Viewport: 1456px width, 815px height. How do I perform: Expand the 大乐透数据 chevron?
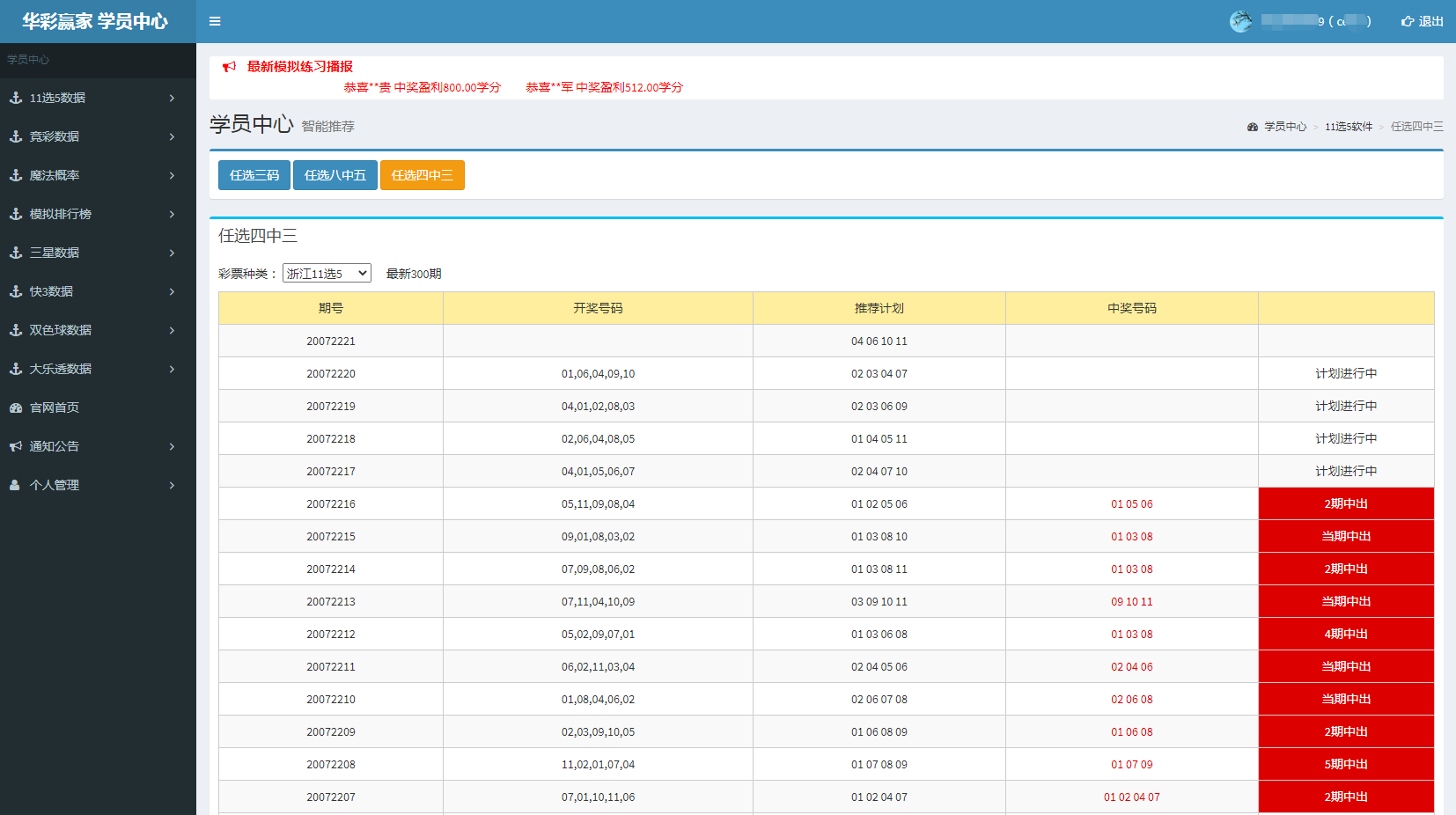coord(172,369)
